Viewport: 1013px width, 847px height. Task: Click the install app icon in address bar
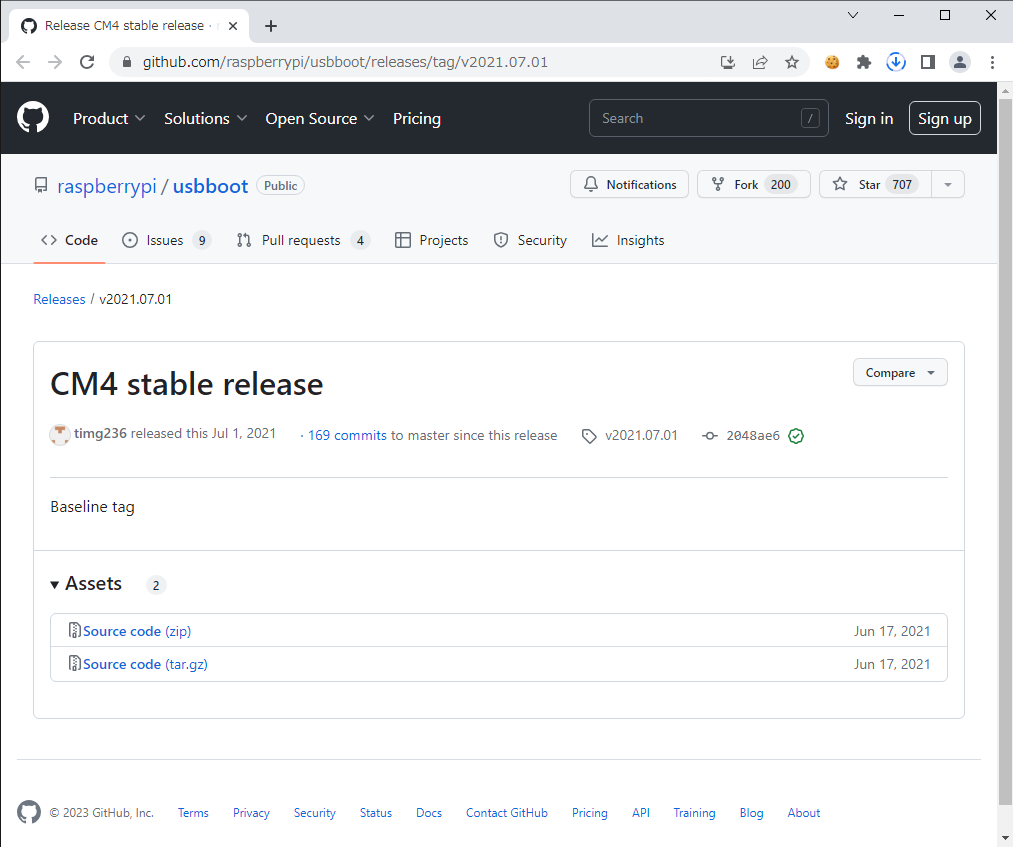[x=728, y=62]
